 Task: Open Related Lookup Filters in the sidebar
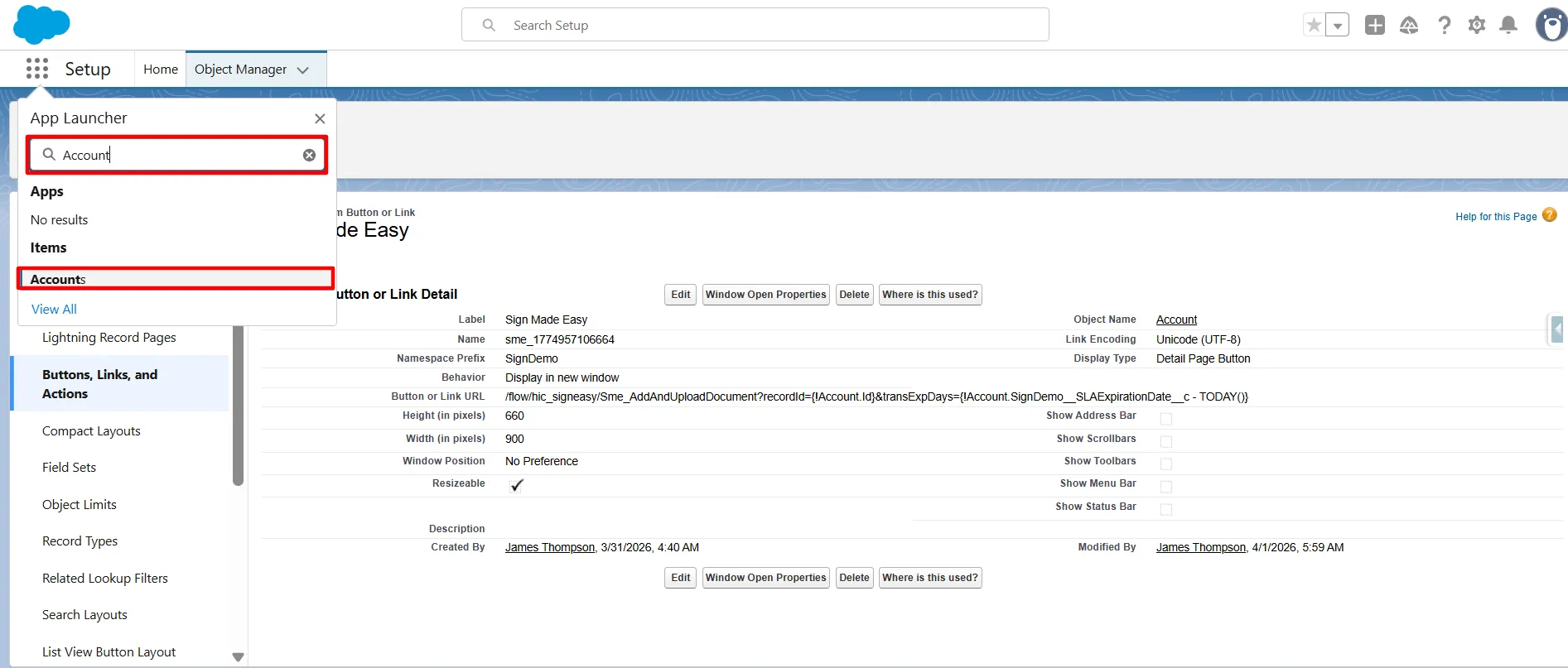coord(105,579)
